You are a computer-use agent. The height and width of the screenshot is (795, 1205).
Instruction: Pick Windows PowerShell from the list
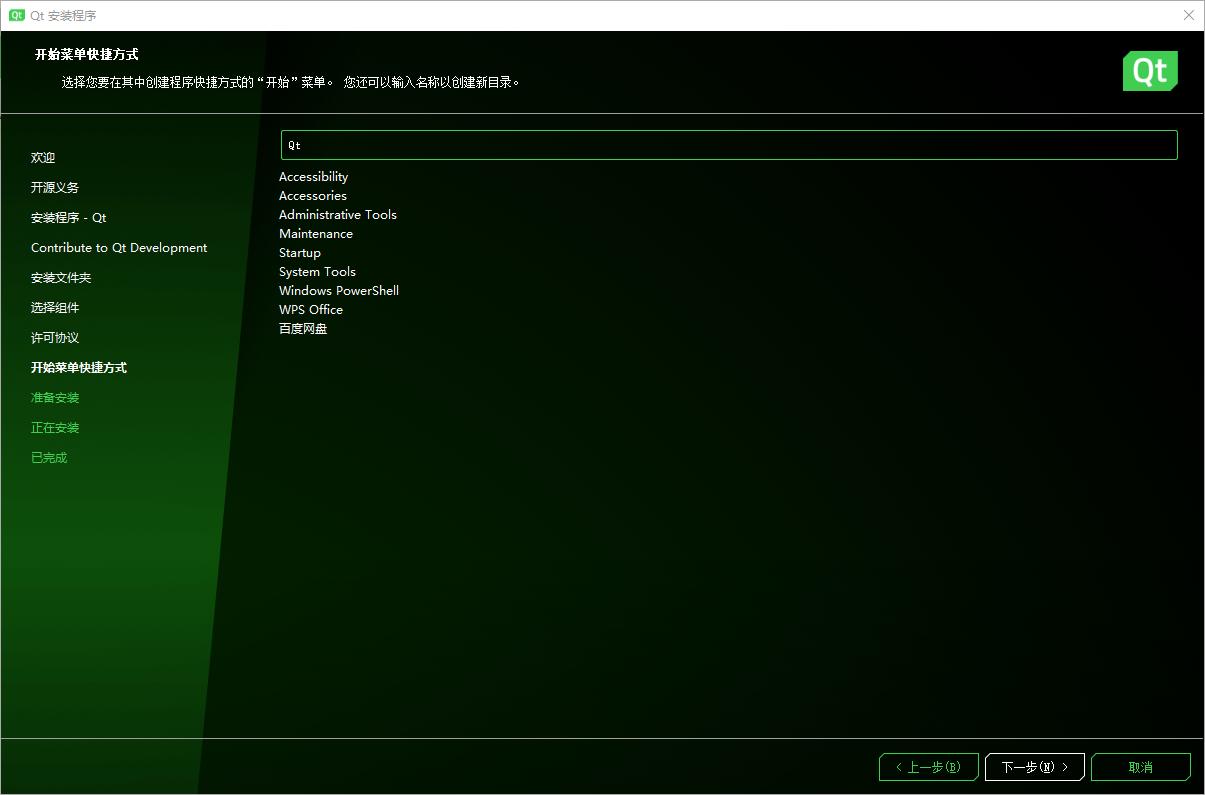(x=338, y=290)
